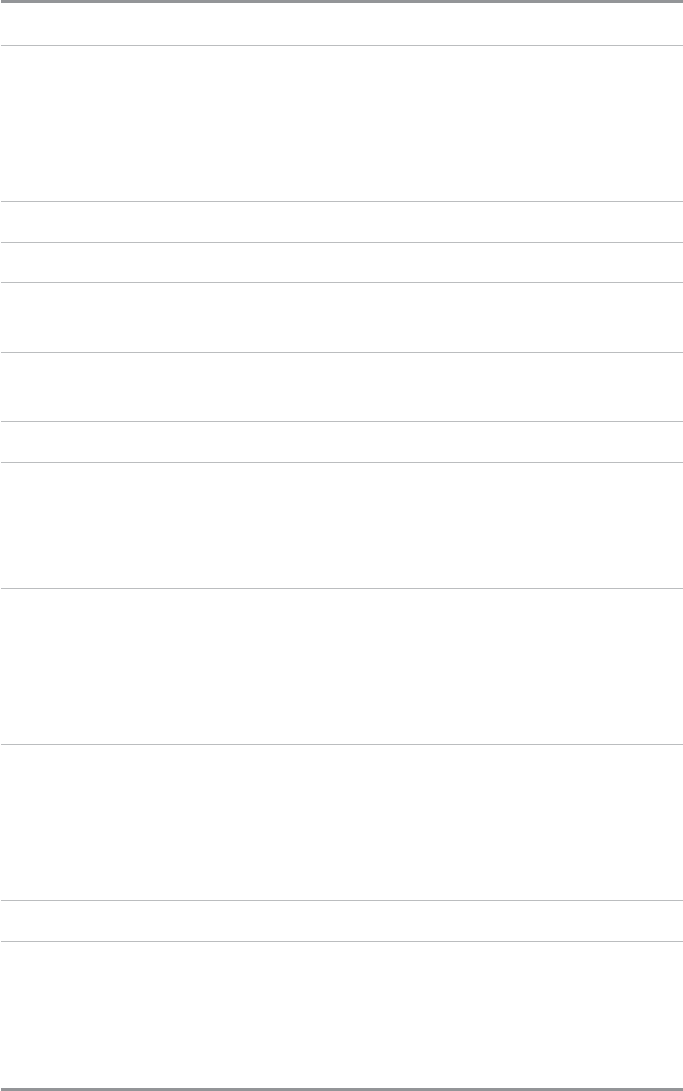Image resolution: width=683 pixels, height=1091 pixels.
Task: Click the divider line below the tall second row
Action: coord(341,202)
